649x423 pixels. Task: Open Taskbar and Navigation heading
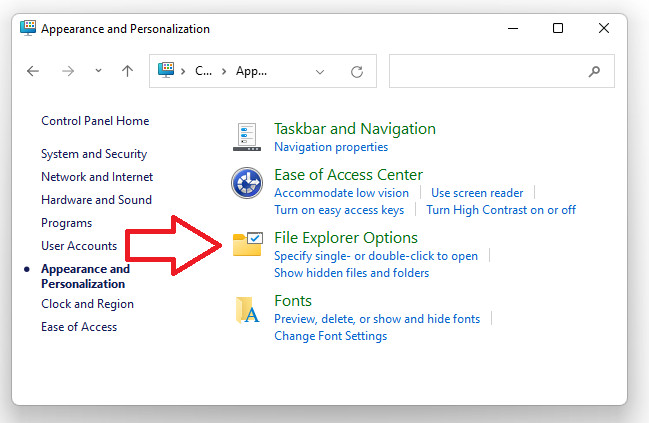click(355, 129)
